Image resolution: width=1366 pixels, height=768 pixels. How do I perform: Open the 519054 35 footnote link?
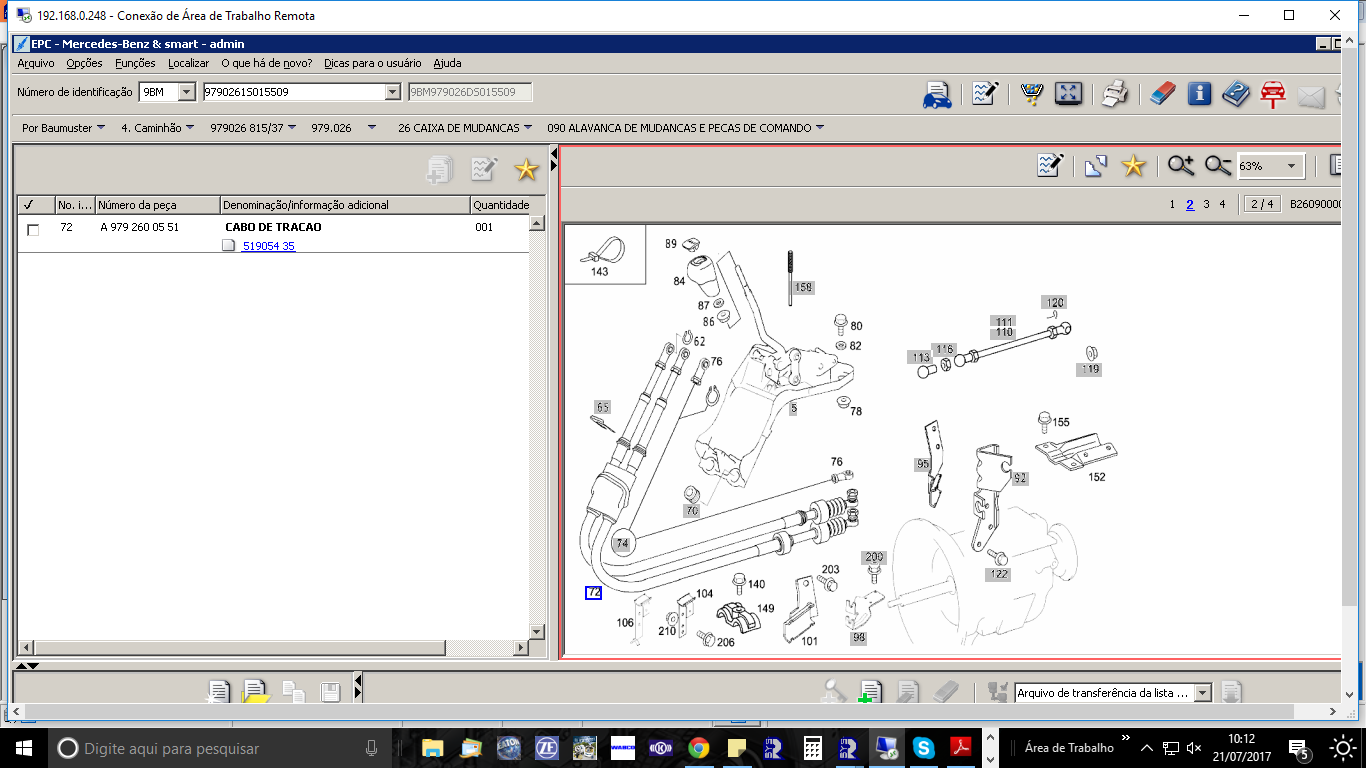(x=268, y=246)
